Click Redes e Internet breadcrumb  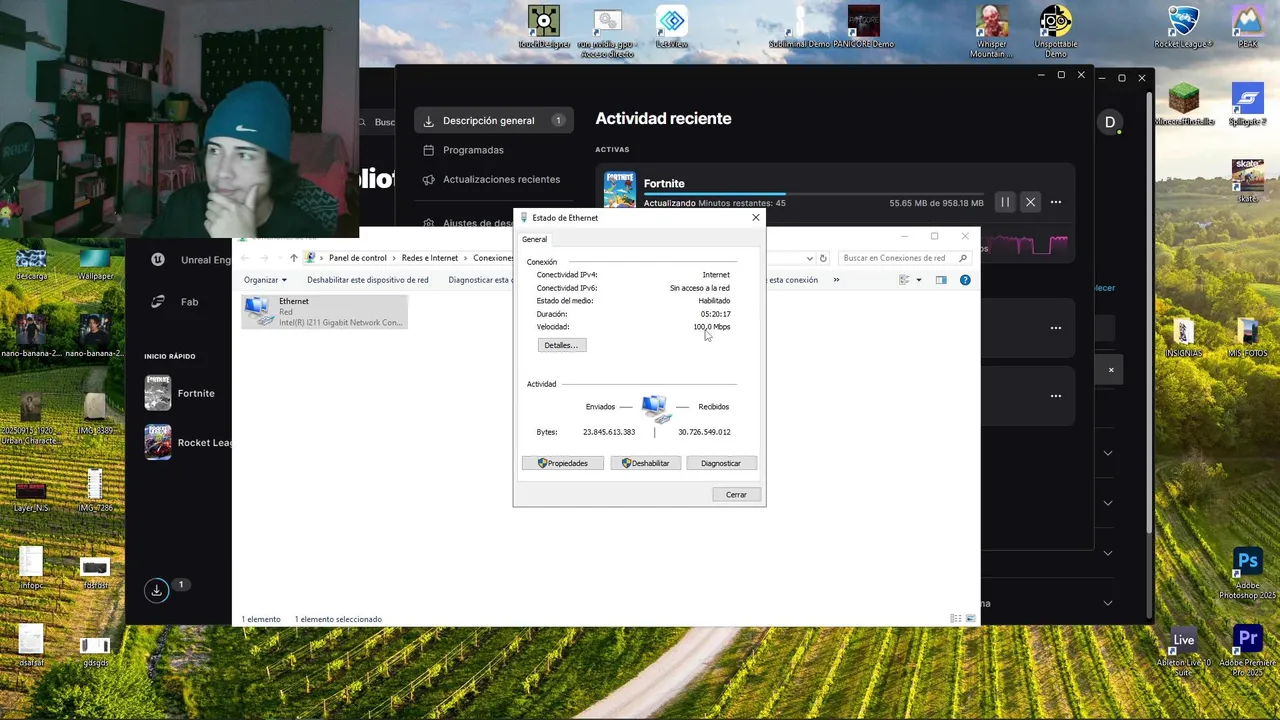(430, 258)
